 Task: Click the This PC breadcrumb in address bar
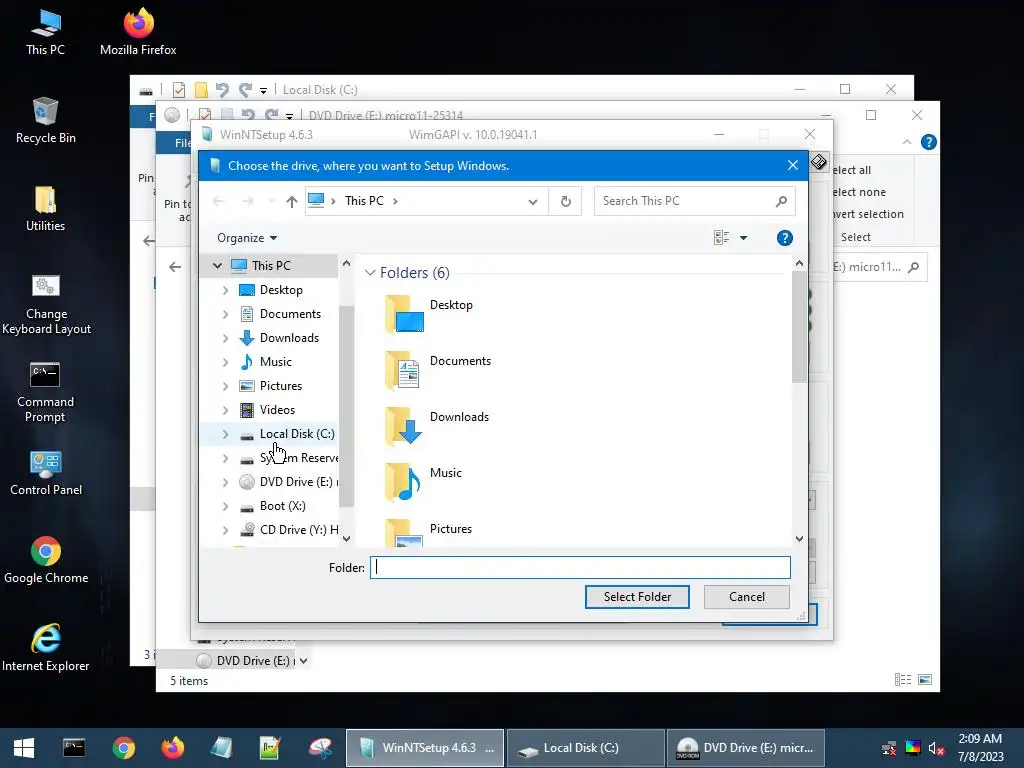coord(364,201)
